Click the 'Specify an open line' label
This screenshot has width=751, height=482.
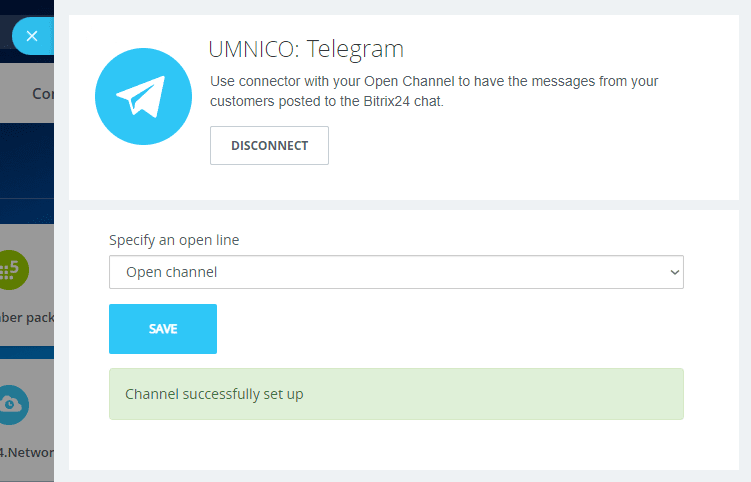point(174,240)
